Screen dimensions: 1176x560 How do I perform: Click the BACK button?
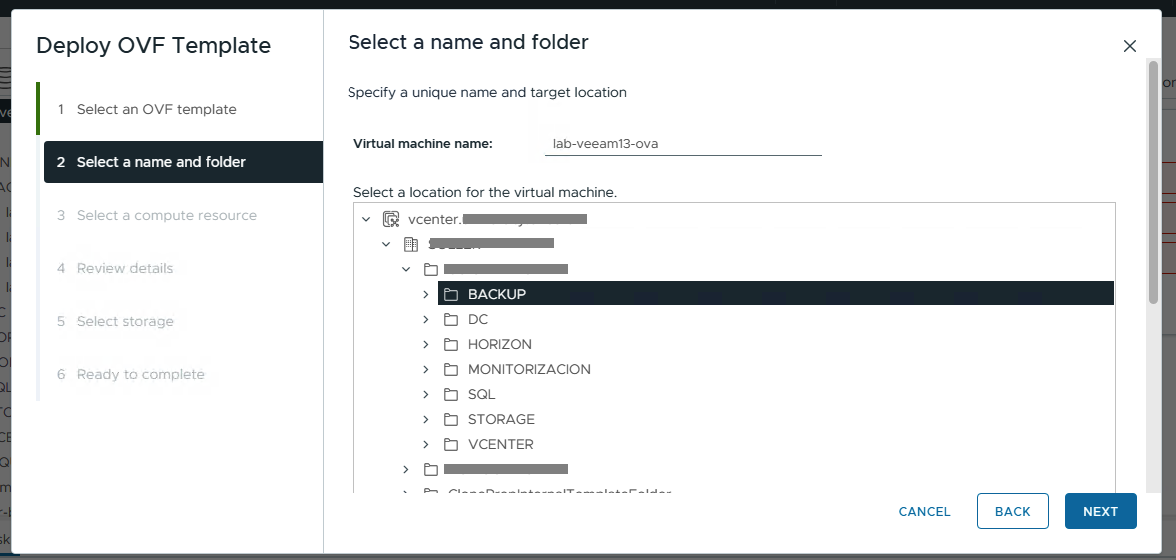click(x=1012, y=511)
